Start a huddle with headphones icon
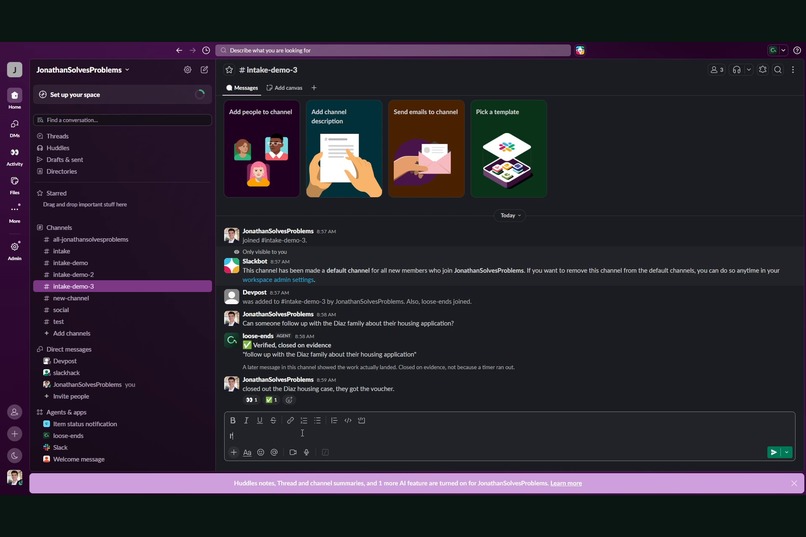Image resolution: width=806 pixels, height=537 pixels. (x=737, y=70)
